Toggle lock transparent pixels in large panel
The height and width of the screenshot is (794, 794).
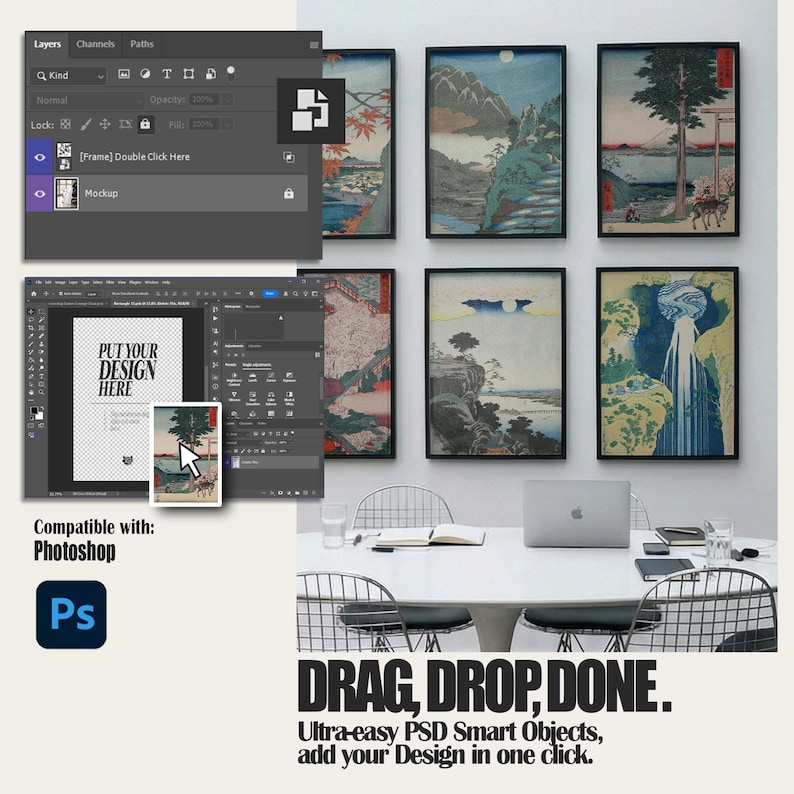click(x=65, y=124)
